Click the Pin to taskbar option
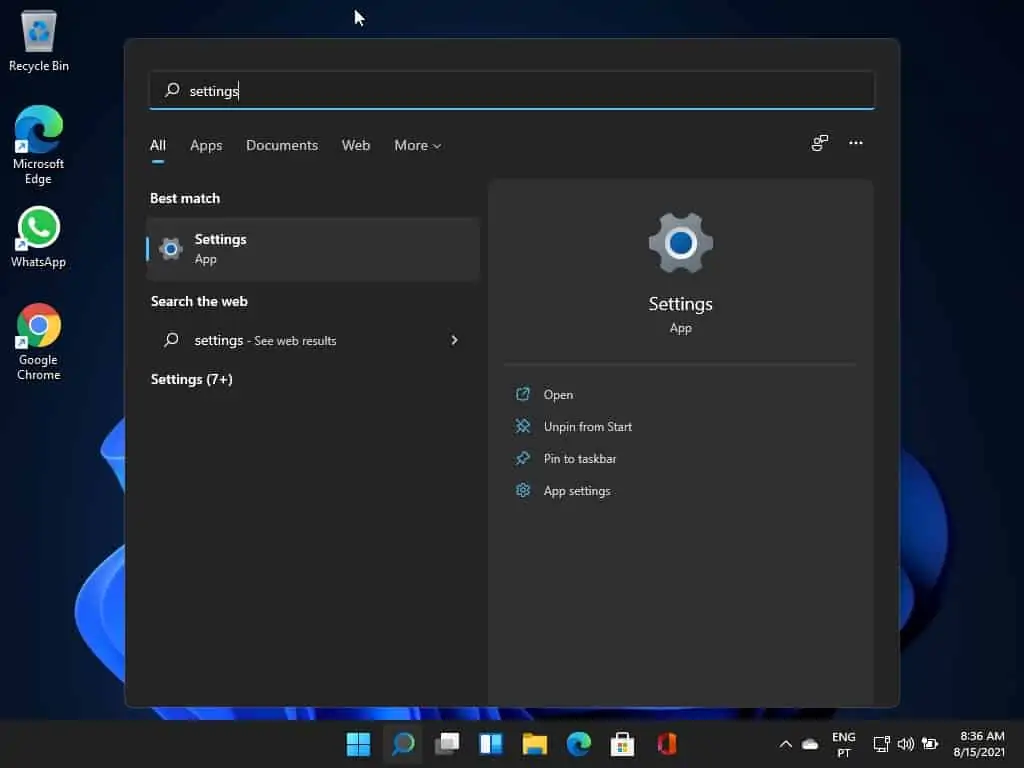Image resolution: width=1024 pixels, height=768 pixels. (x=578, y=458)
